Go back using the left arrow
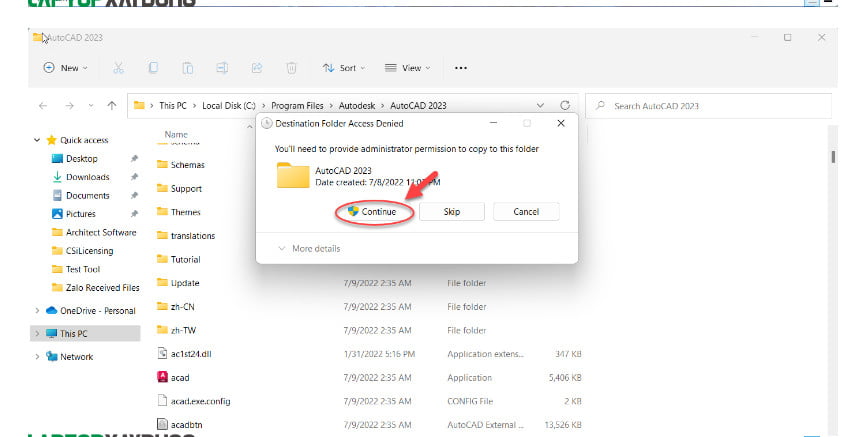 click(x=43, y=106)
